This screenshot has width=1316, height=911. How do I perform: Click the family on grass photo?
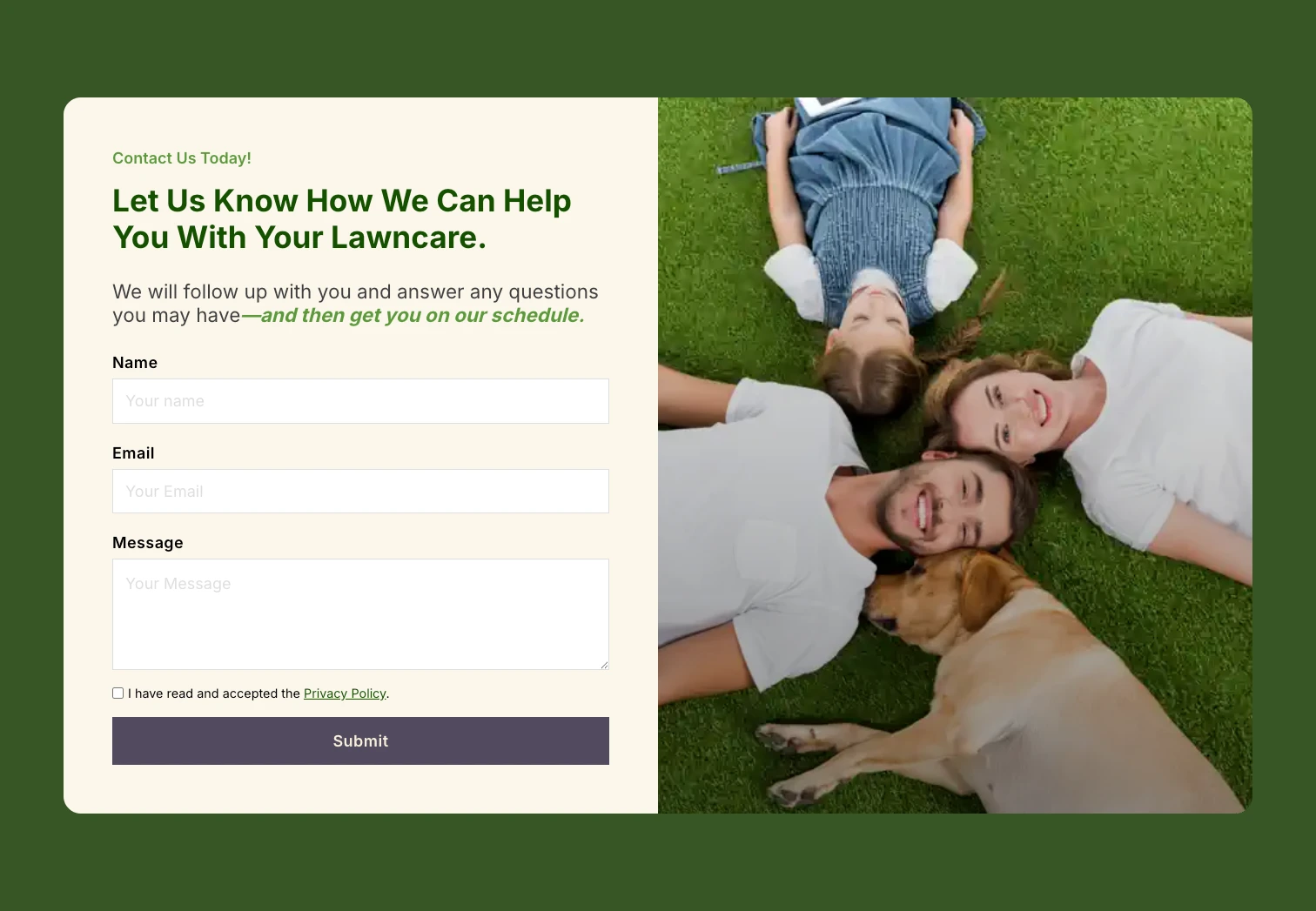coord(955,455)
